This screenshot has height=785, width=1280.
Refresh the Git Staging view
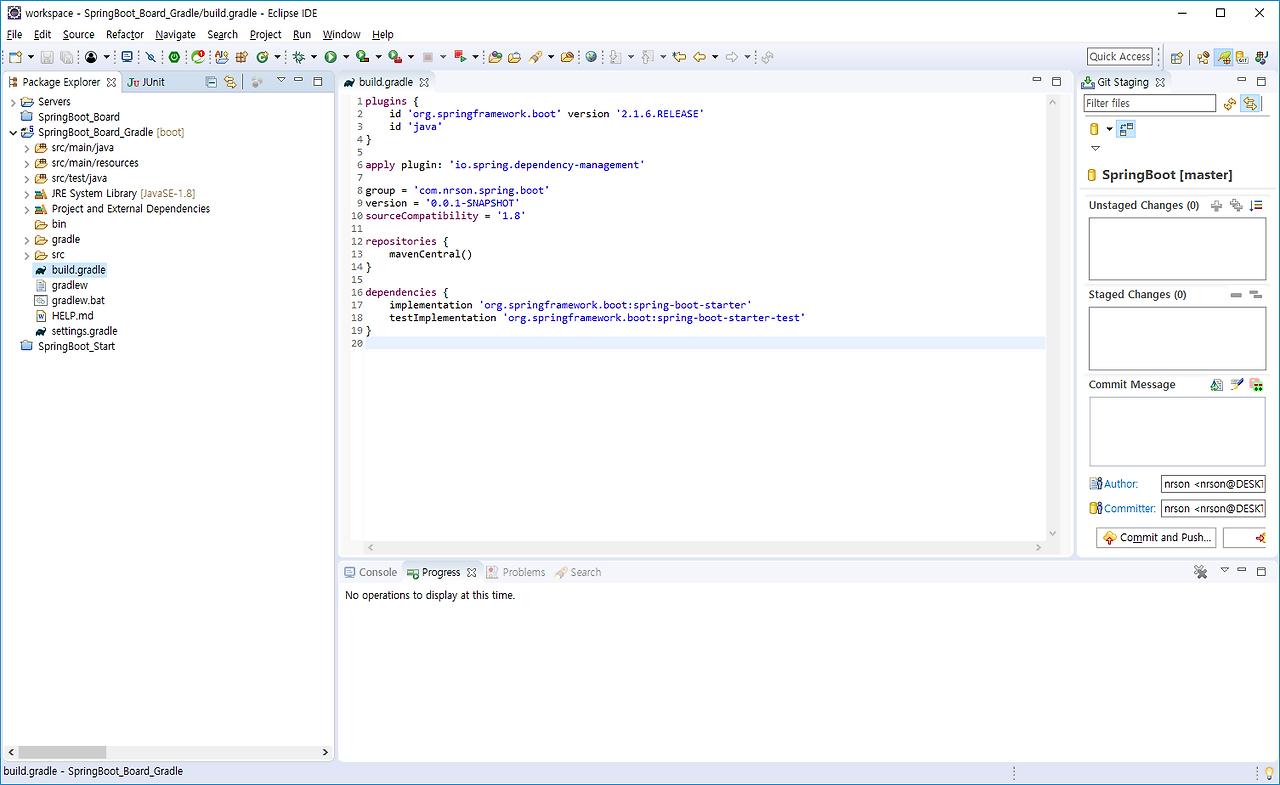[1230, 103]
